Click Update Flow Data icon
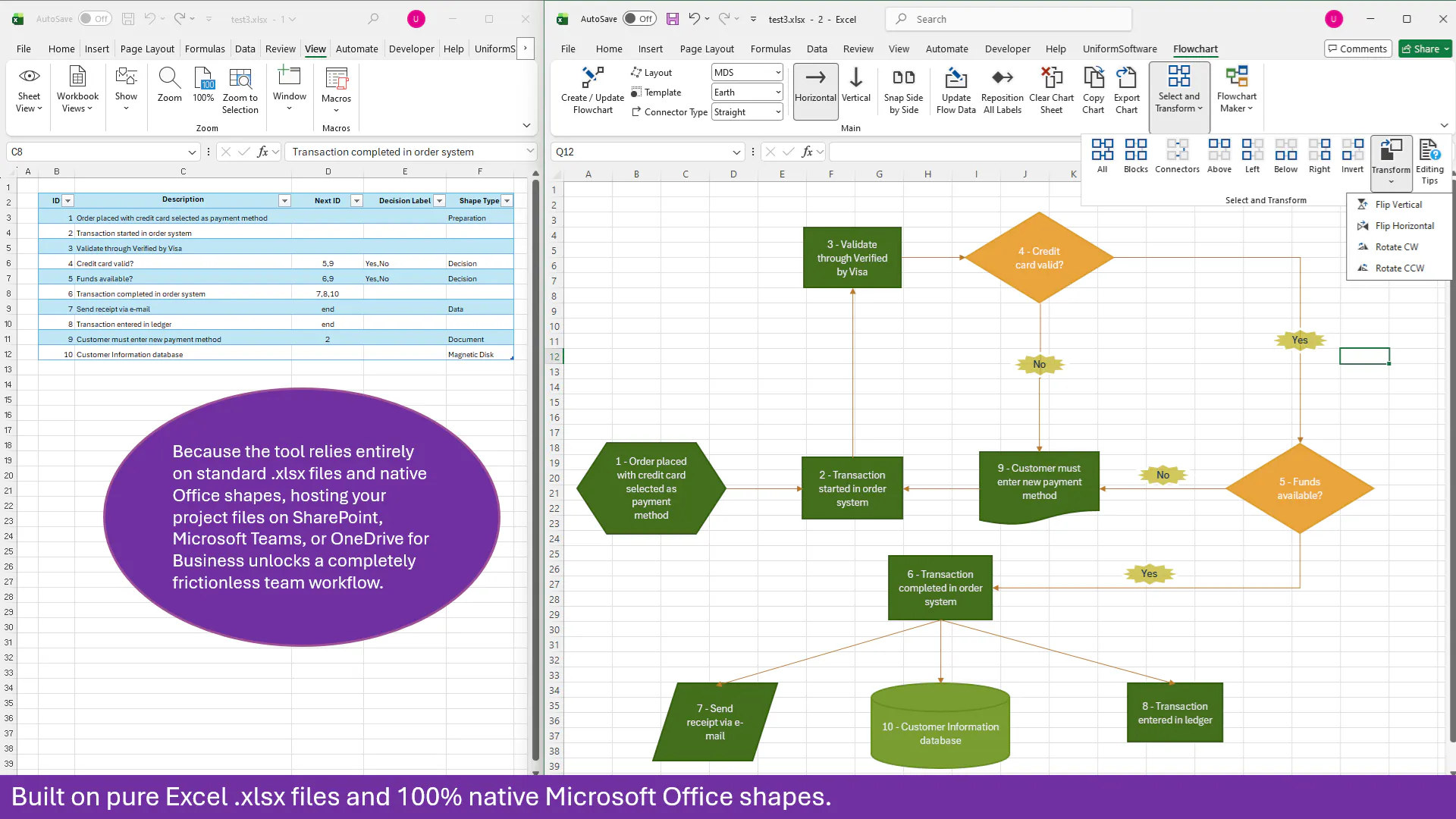This screenshot has height=819, width=1456. 955,90
